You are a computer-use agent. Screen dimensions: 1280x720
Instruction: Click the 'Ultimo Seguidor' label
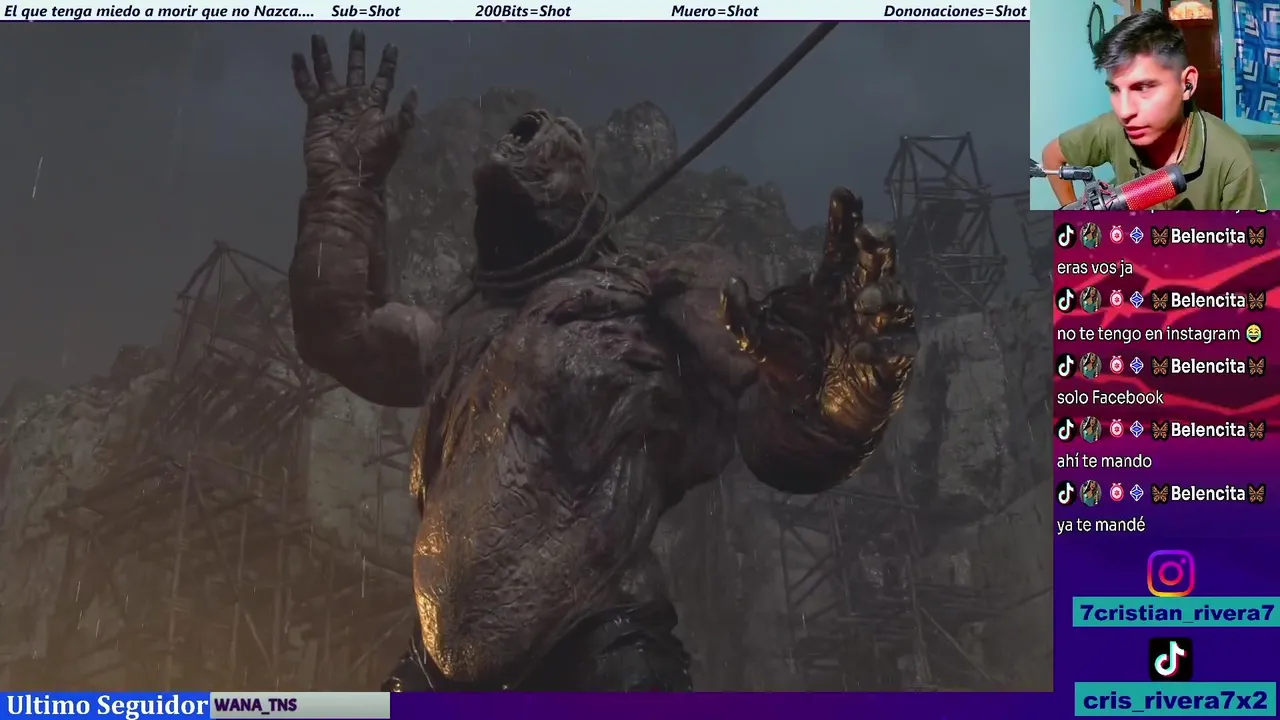[107, 705]
